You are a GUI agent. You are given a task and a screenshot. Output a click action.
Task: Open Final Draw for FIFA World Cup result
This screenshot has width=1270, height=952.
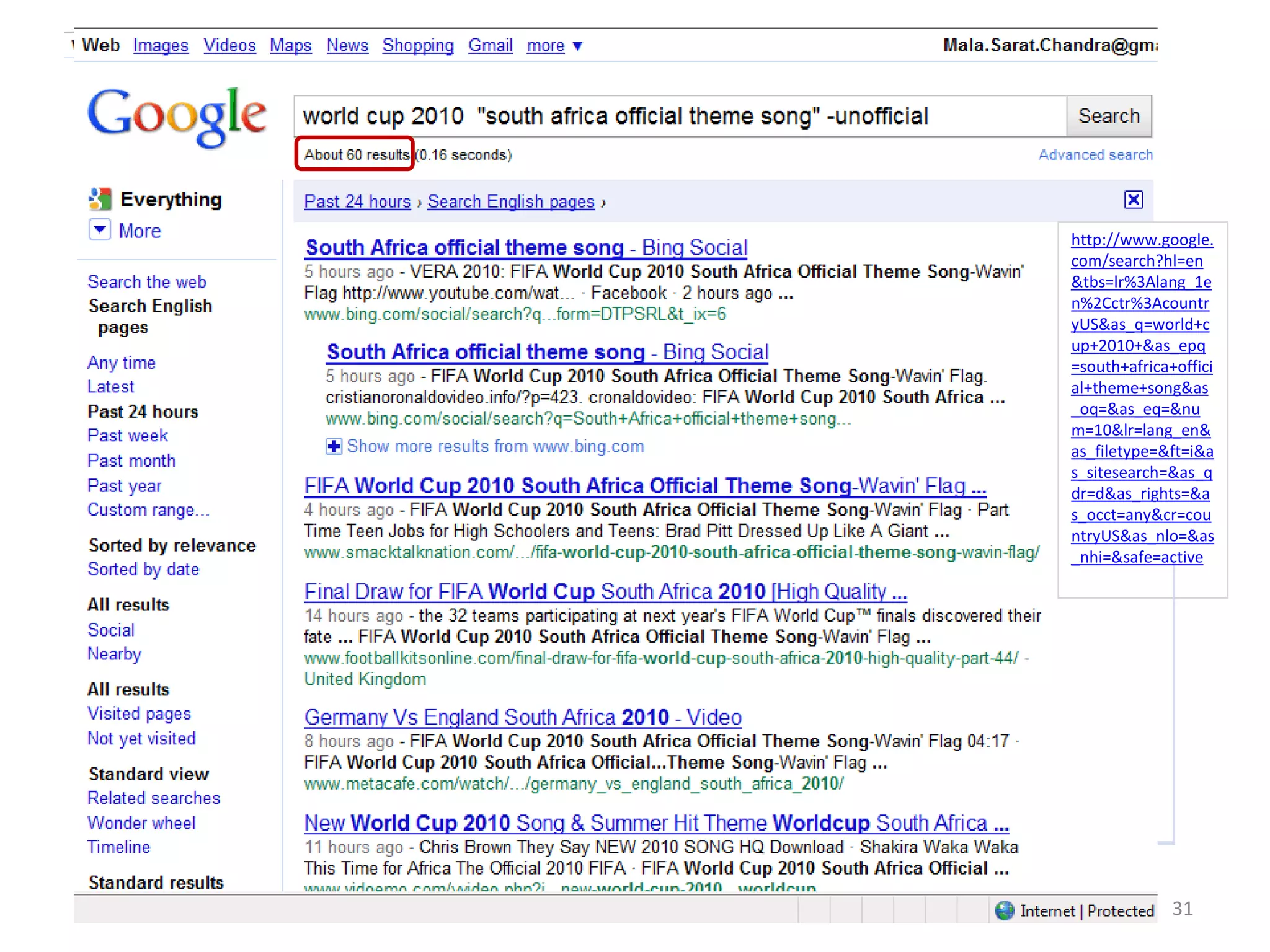tap(605, 592)
